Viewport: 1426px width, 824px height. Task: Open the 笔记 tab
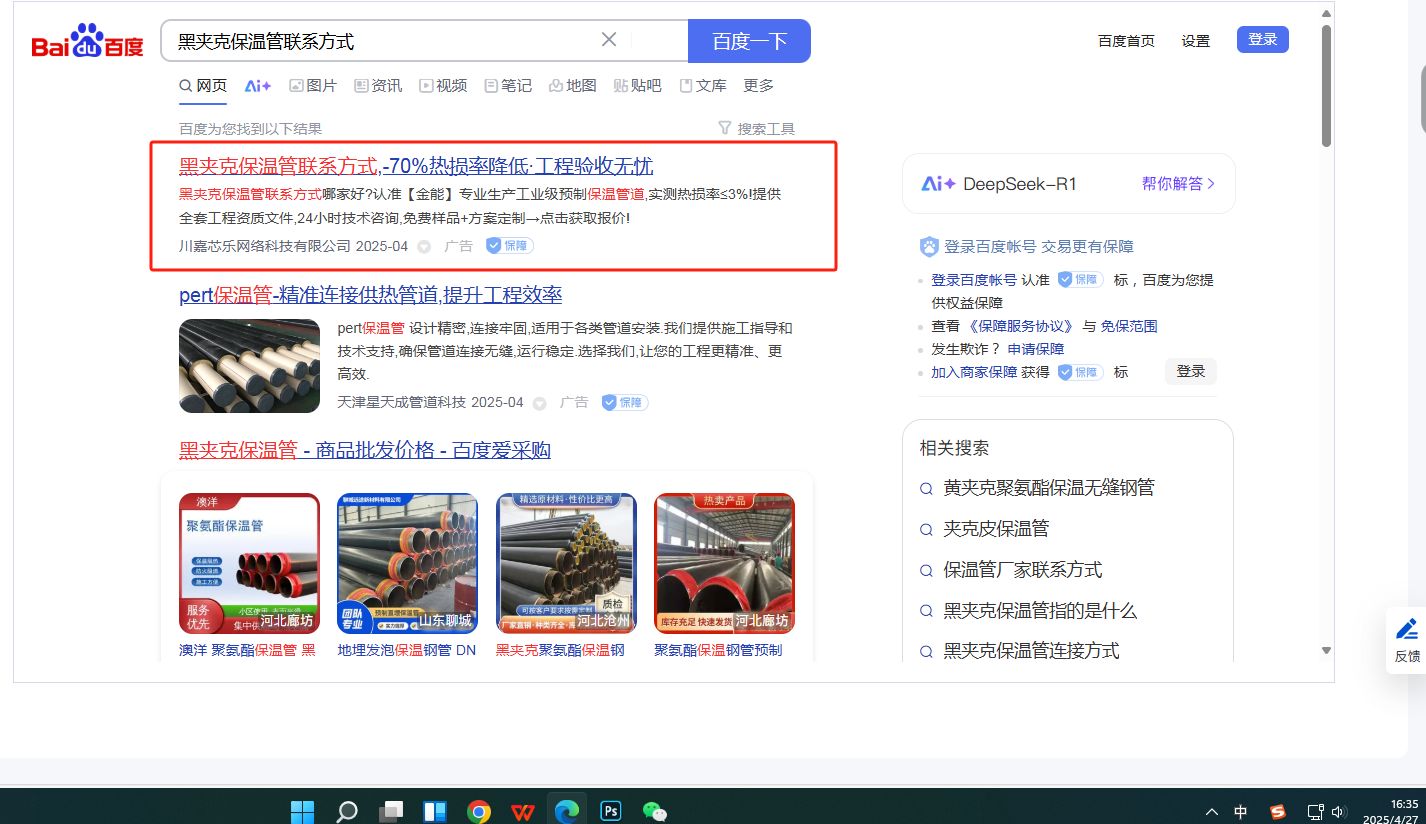pyautogui.click(x=508, y=86)
